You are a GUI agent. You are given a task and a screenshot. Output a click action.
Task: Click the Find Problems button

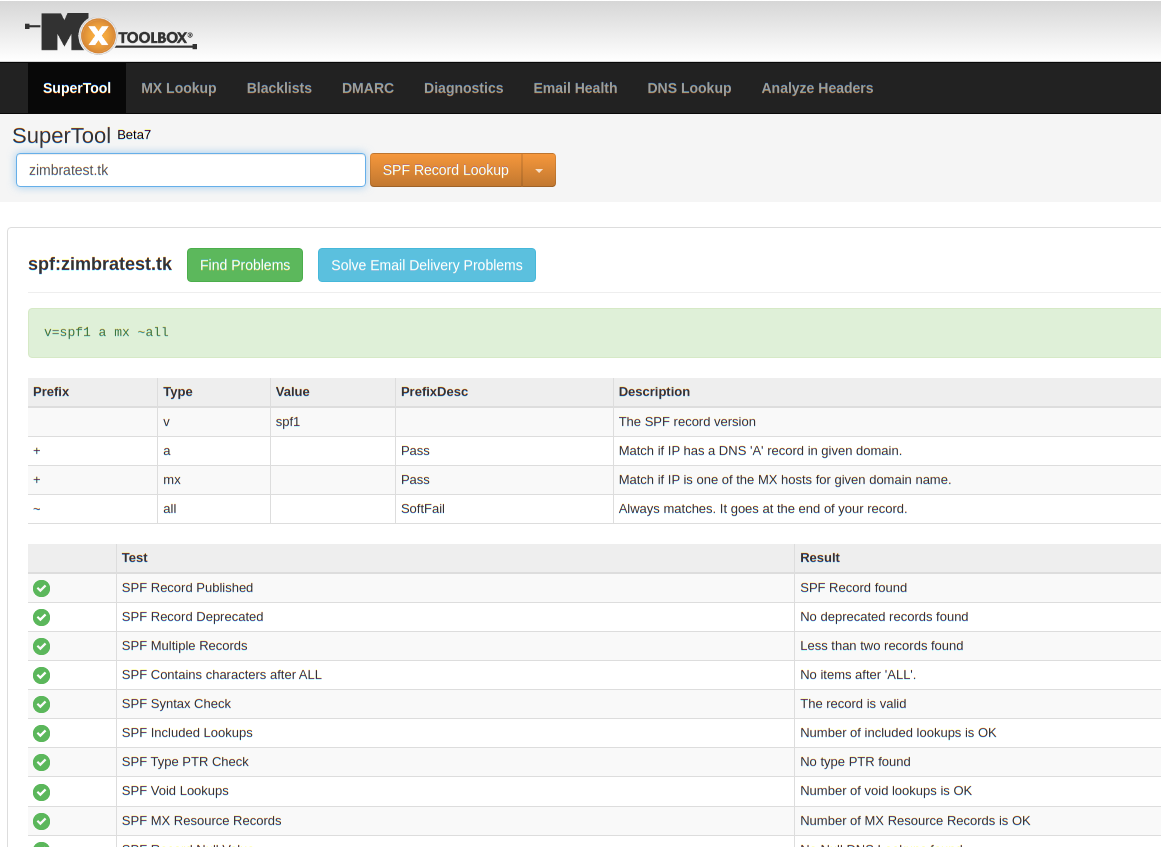pos(245,265)
